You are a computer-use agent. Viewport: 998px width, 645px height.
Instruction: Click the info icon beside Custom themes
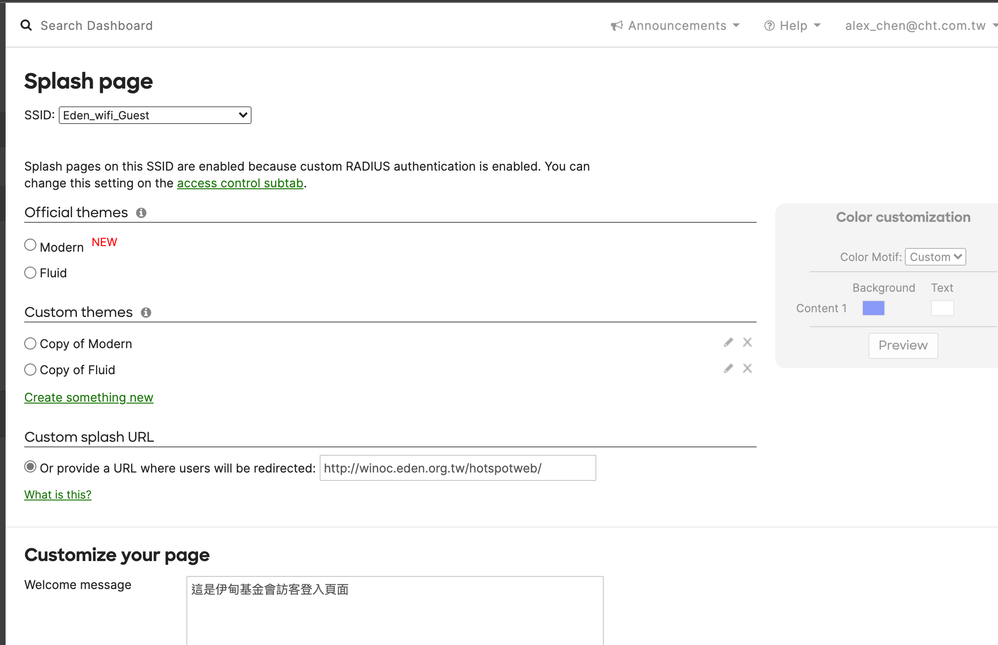146,312
